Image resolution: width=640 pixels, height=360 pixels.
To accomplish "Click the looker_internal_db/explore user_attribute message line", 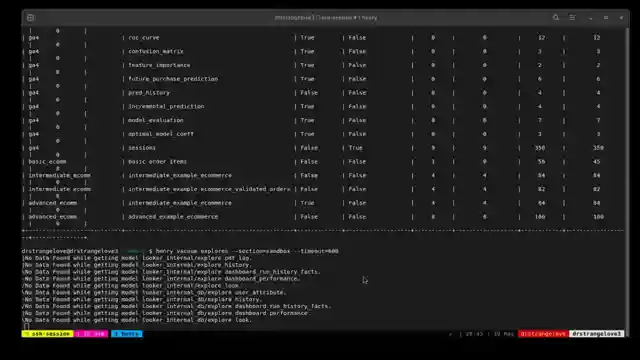I will coord(154,292).
